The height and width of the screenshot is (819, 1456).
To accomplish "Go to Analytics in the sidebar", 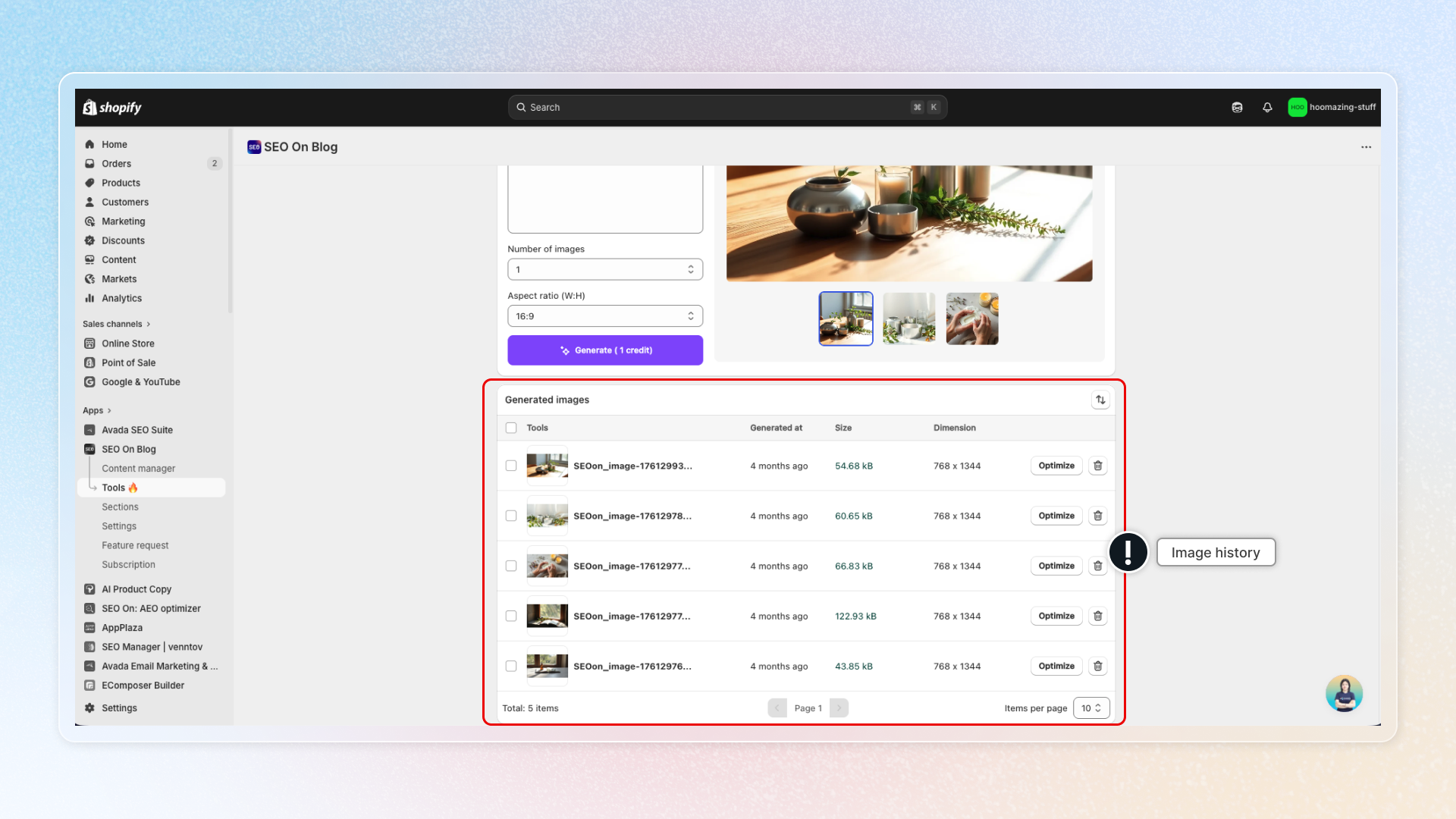I will [x=121, y=298].
